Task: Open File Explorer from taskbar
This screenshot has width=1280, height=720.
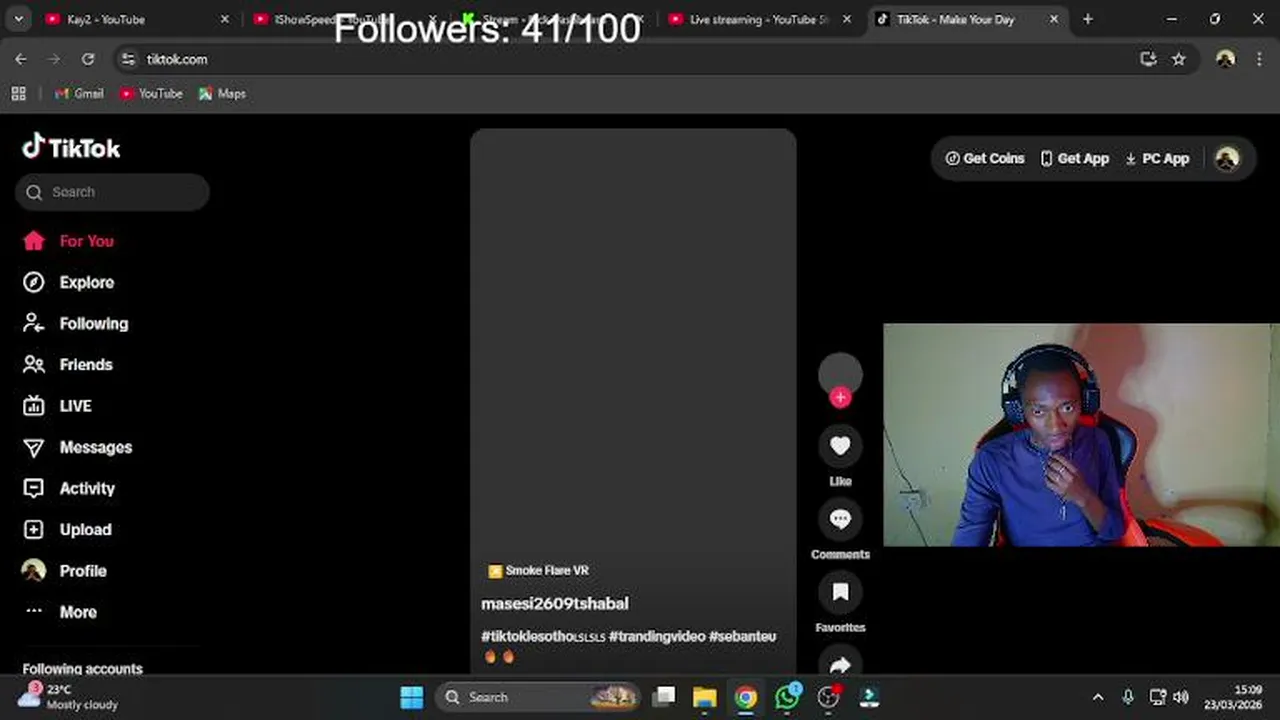Action: point(705,697)
